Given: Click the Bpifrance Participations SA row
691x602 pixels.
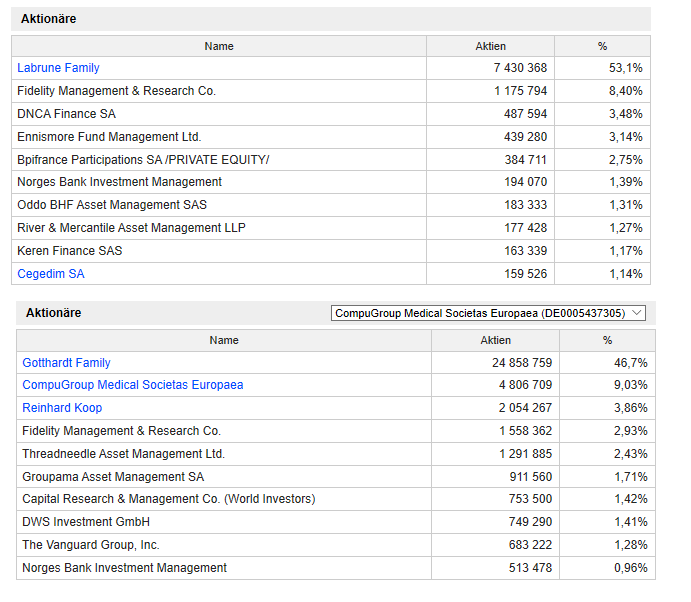Looking at the screenshot, I should (143, 160).
